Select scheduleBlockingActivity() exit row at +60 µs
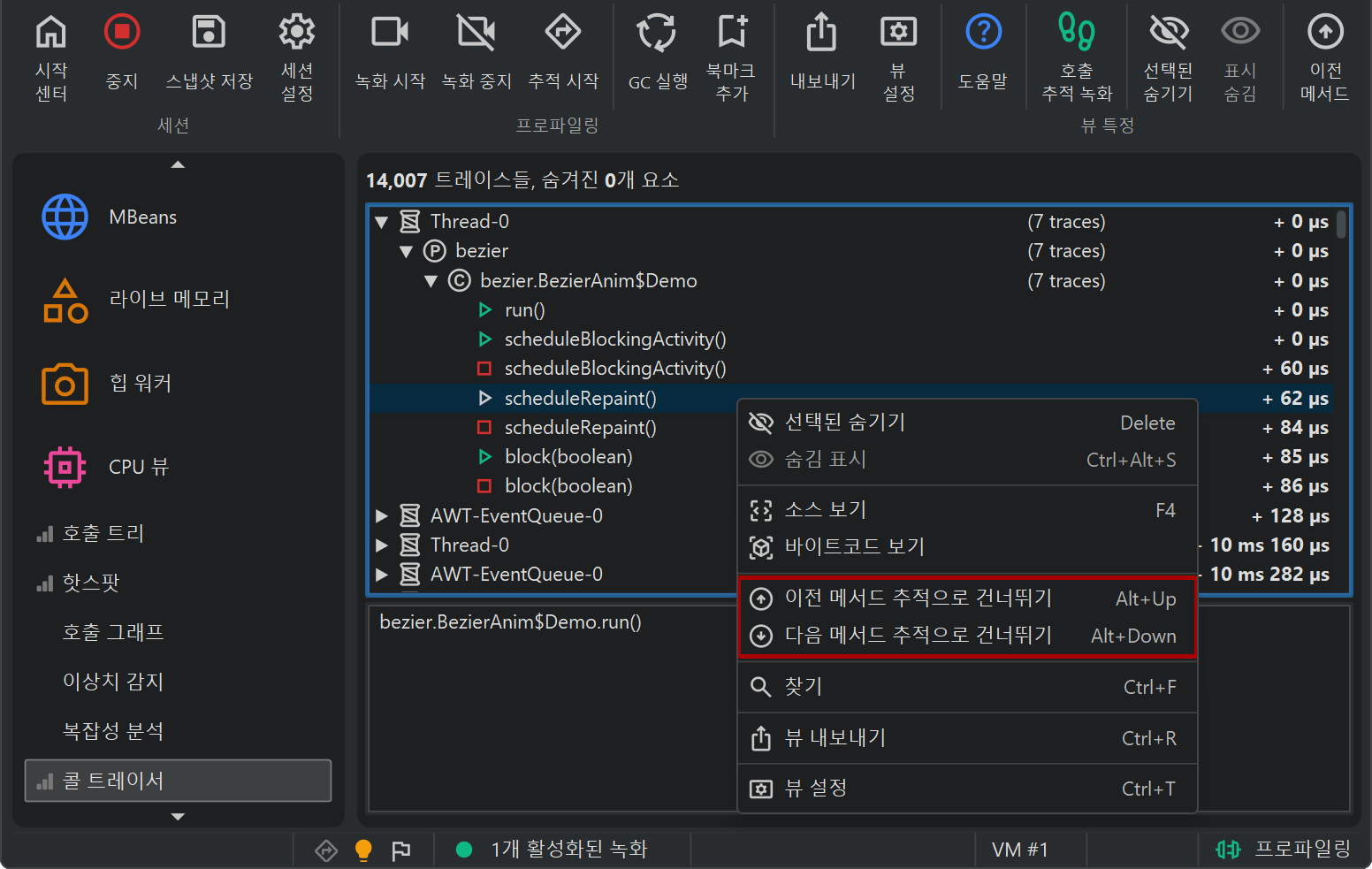The width and height of the screenshot is (1372, 869). 851,369
